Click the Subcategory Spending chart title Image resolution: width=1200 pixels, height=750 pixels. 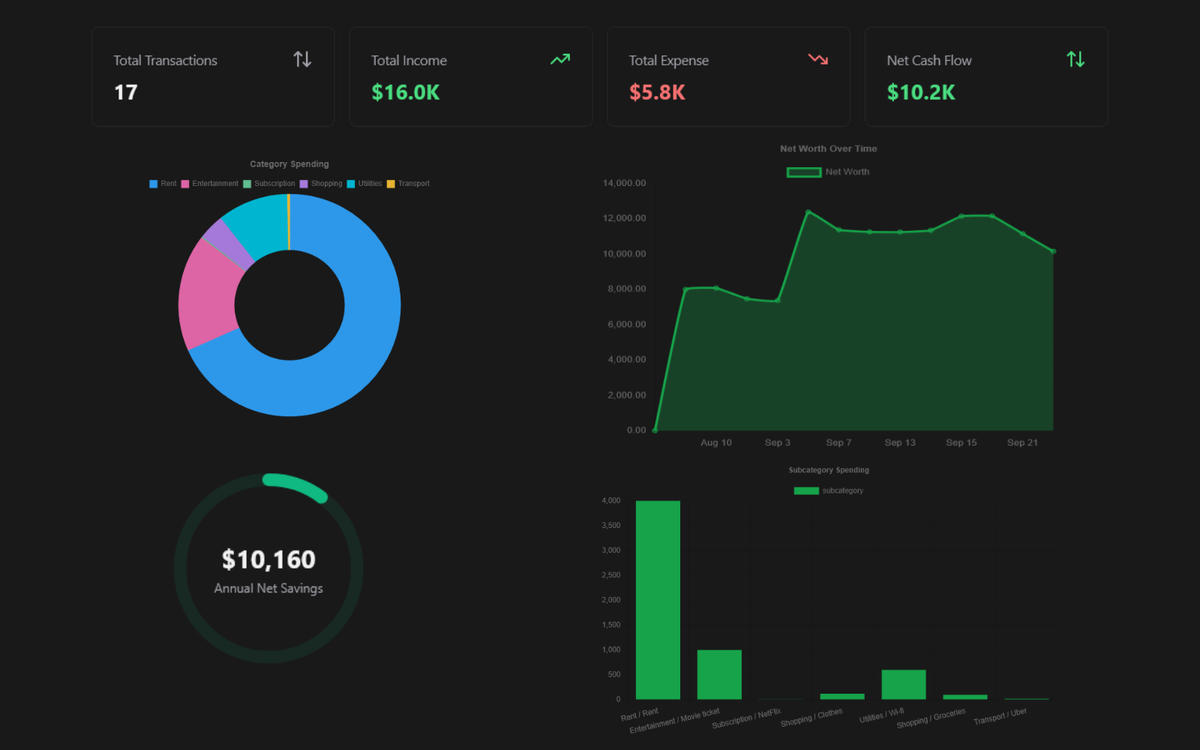click(x=828, y=470)
